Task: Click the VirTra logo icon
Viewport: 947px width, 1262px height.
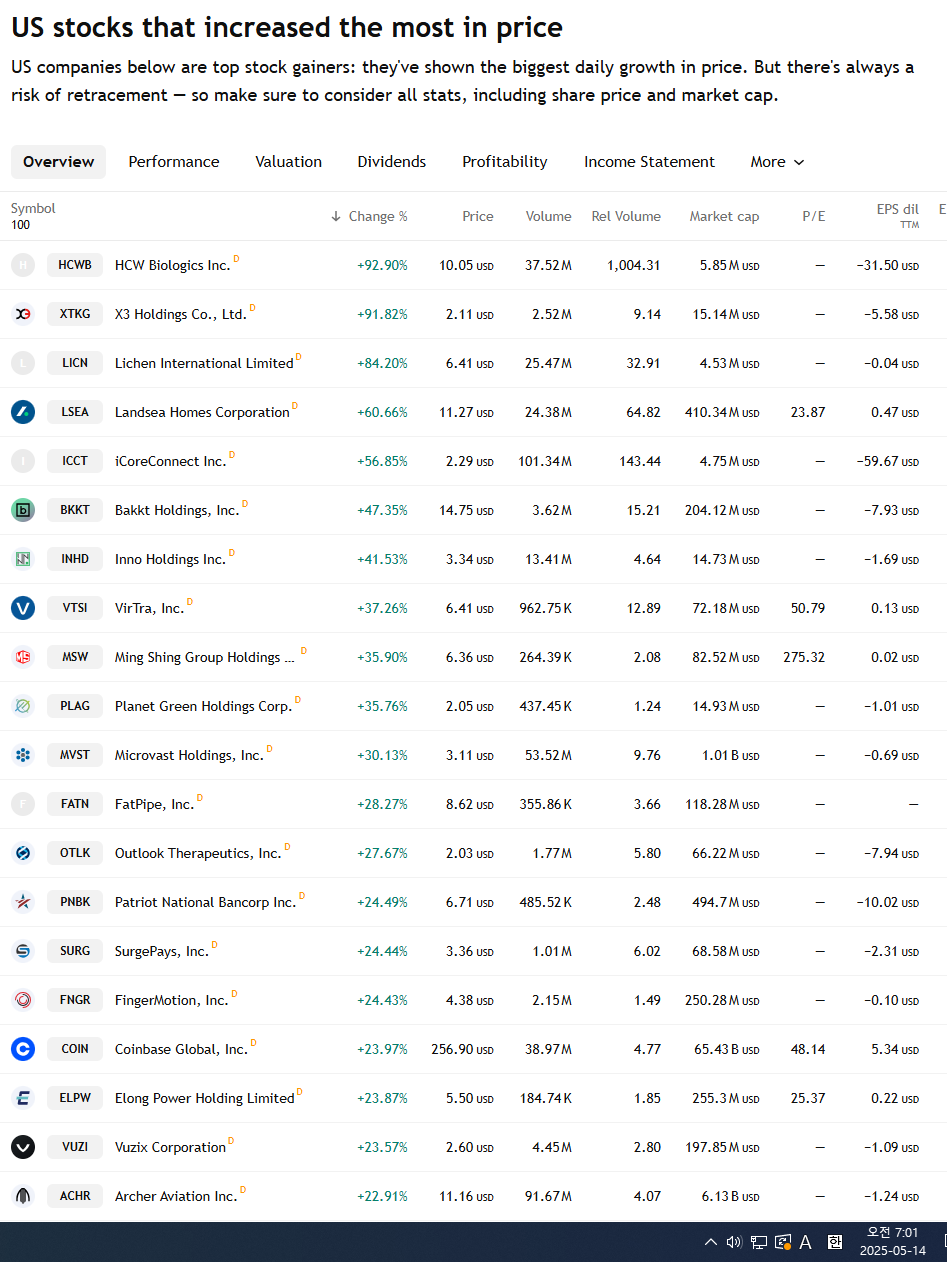Action: coord(23,608)
